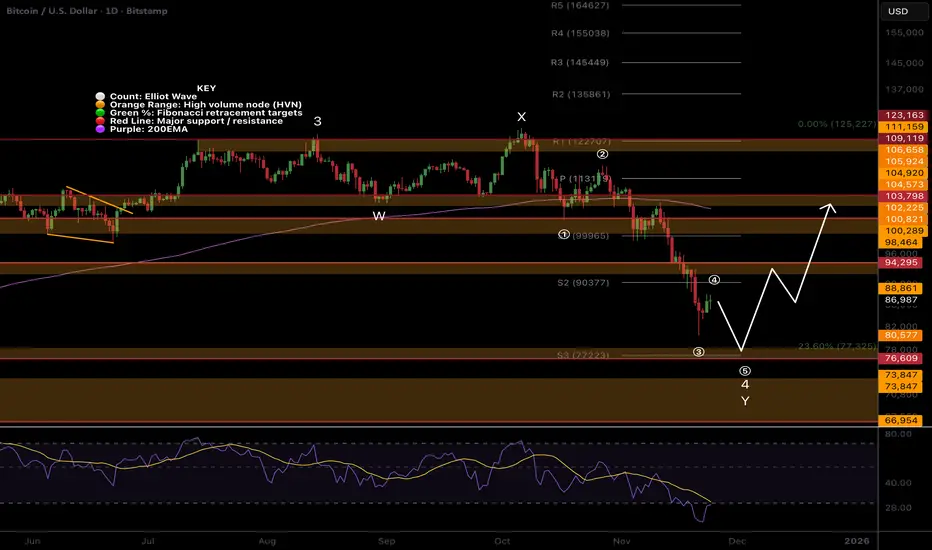This screenshot has width=932, height=550.
Task: Click the red 103,798 price tag
Action: point(904,196)
